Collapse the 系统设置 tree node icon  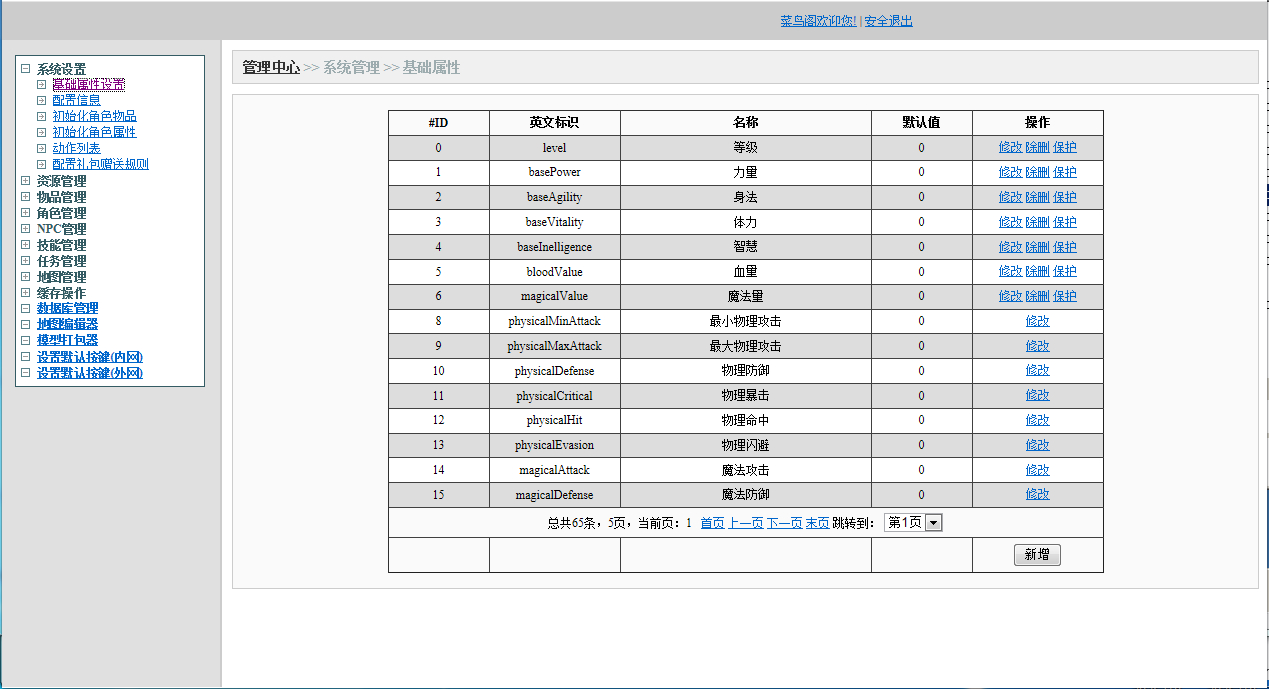click(x=26, y=69)
